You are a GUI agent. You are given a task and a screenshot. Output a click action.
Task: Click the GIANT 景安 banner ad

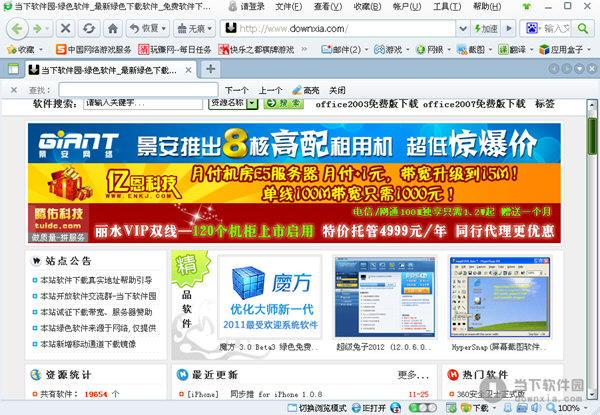pos(294,143)
